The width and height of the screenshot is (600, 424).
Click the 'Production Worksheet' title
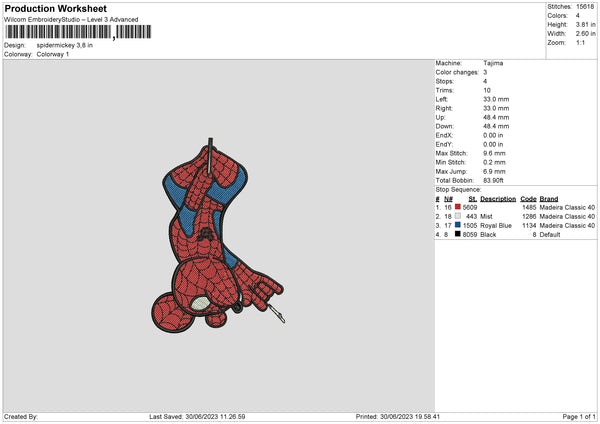(x=55, y=8)
